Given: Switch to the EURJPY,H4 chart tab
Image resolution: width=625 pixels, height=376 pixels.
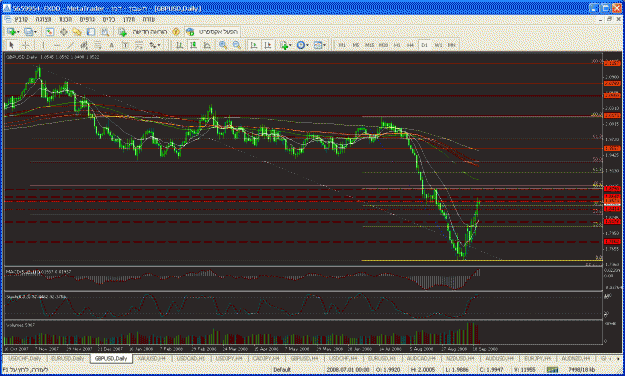Looking at the screenshot, I should (x=537, y=359).
